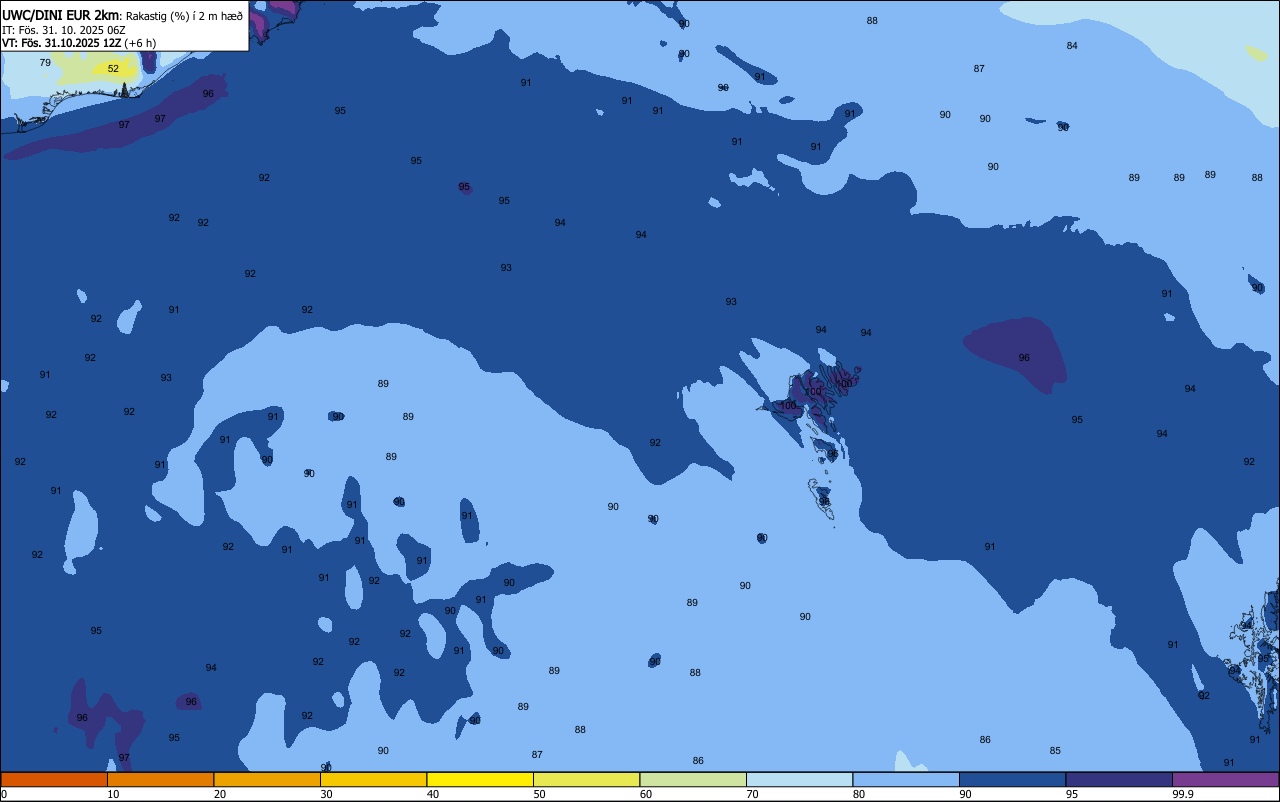The width and height of the screenshot is (1280, 802).
Task: Click the purple above-99.9 legend swatch
Action: point(1225,779)
